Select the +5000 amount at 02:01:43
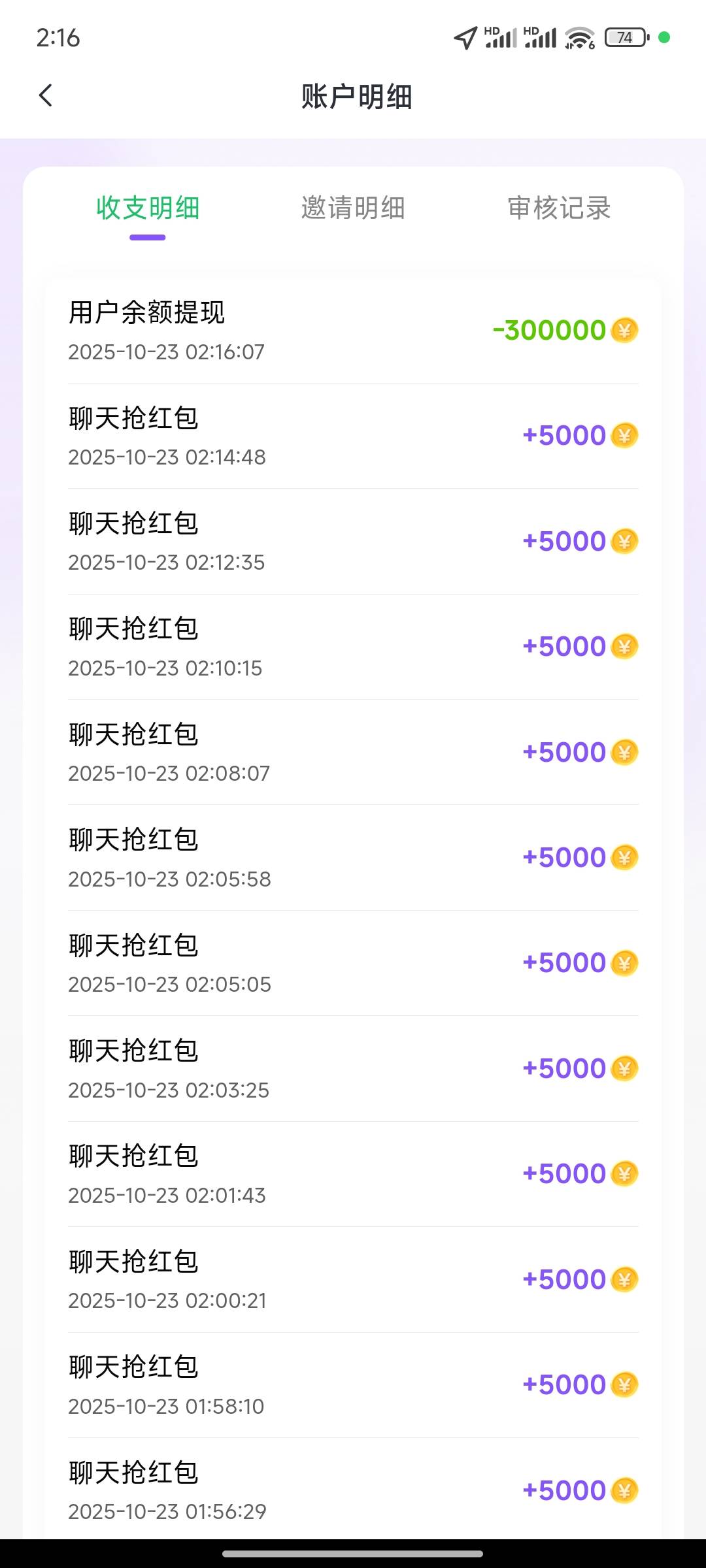 [564, 1173]
